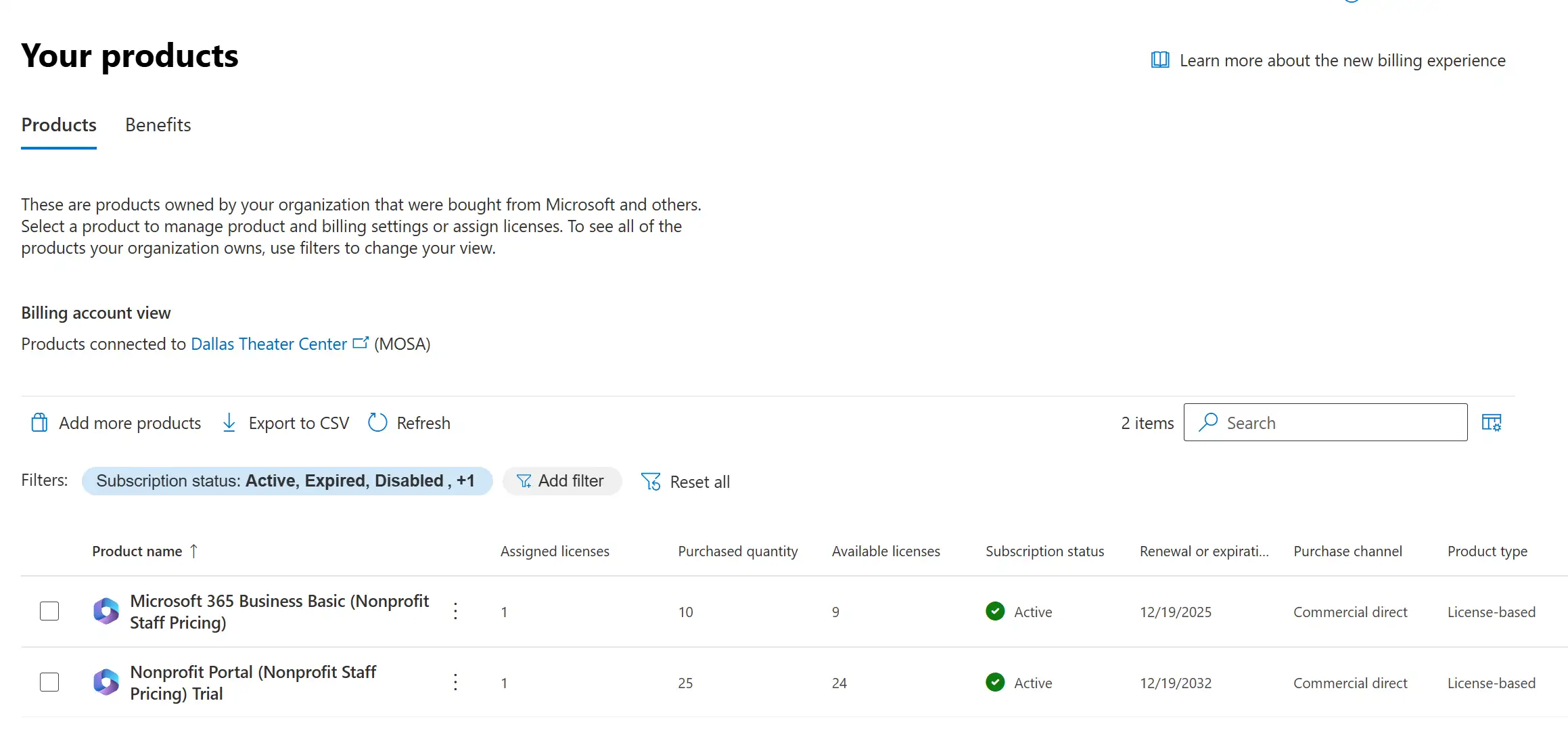Image resolution: width=1568 pixels, height=745 pixels.
Task: Open Dallas Theater Center billing account link
Action: pyautogui.click(x=269, y=344)
